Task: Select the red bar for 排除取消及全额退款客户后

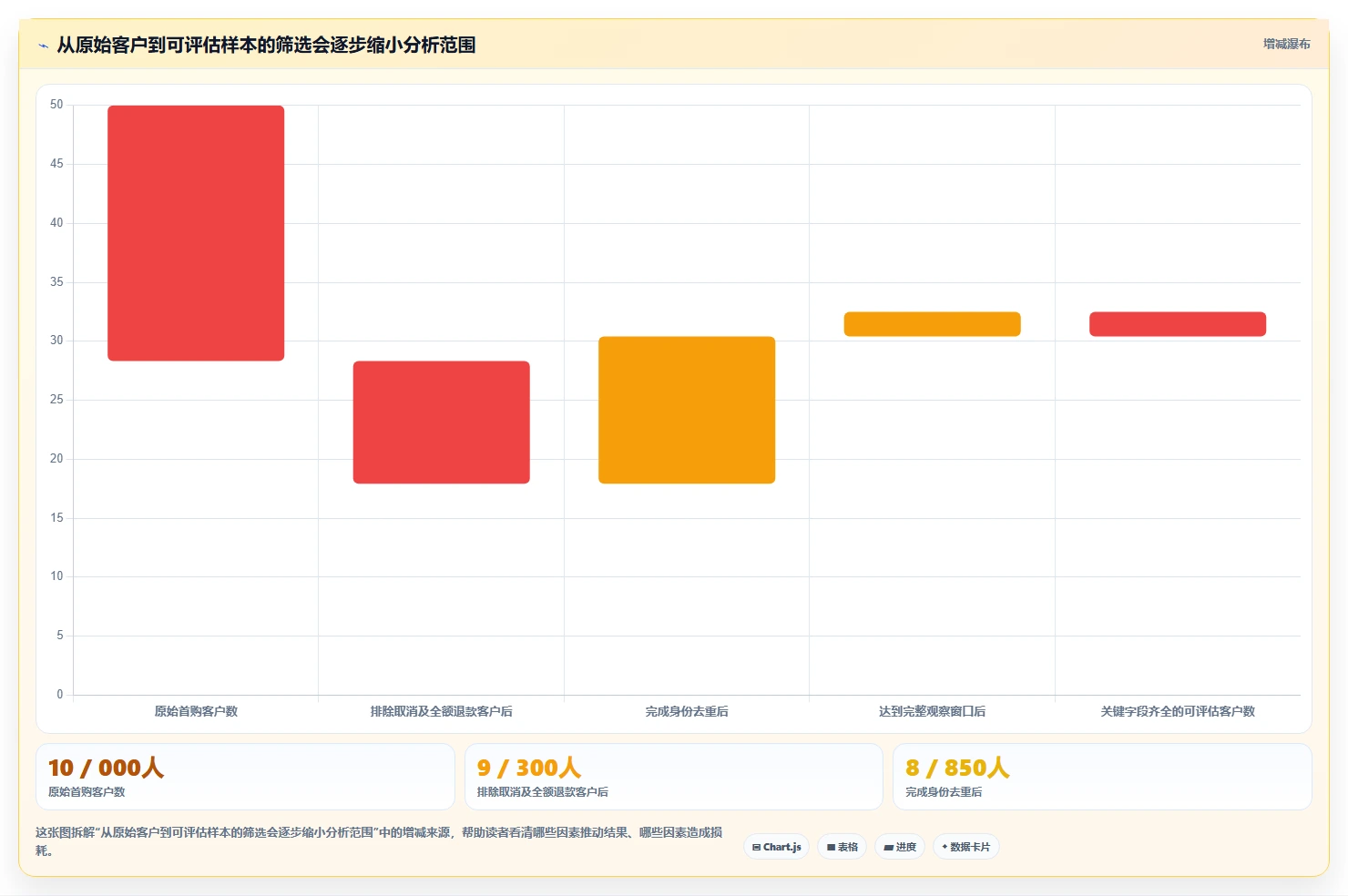Action: tap(442, 423)
